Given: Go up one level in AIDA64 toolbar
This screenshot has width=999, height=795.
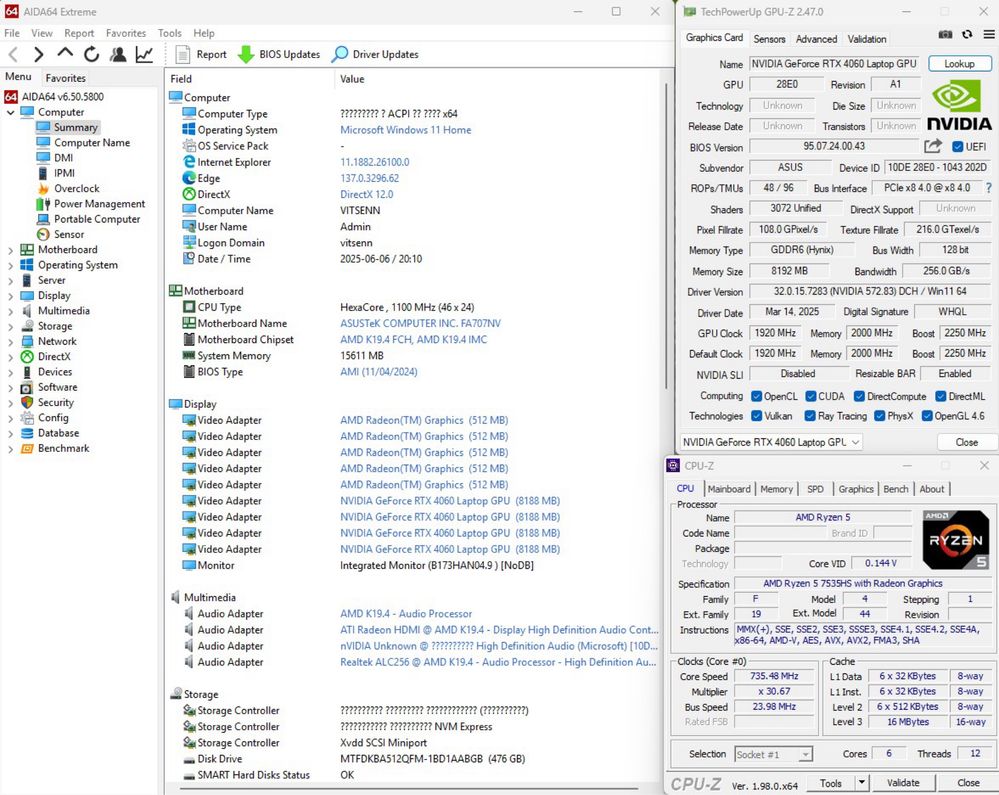Looking at the screenshot, I should [x=65, y=54].
